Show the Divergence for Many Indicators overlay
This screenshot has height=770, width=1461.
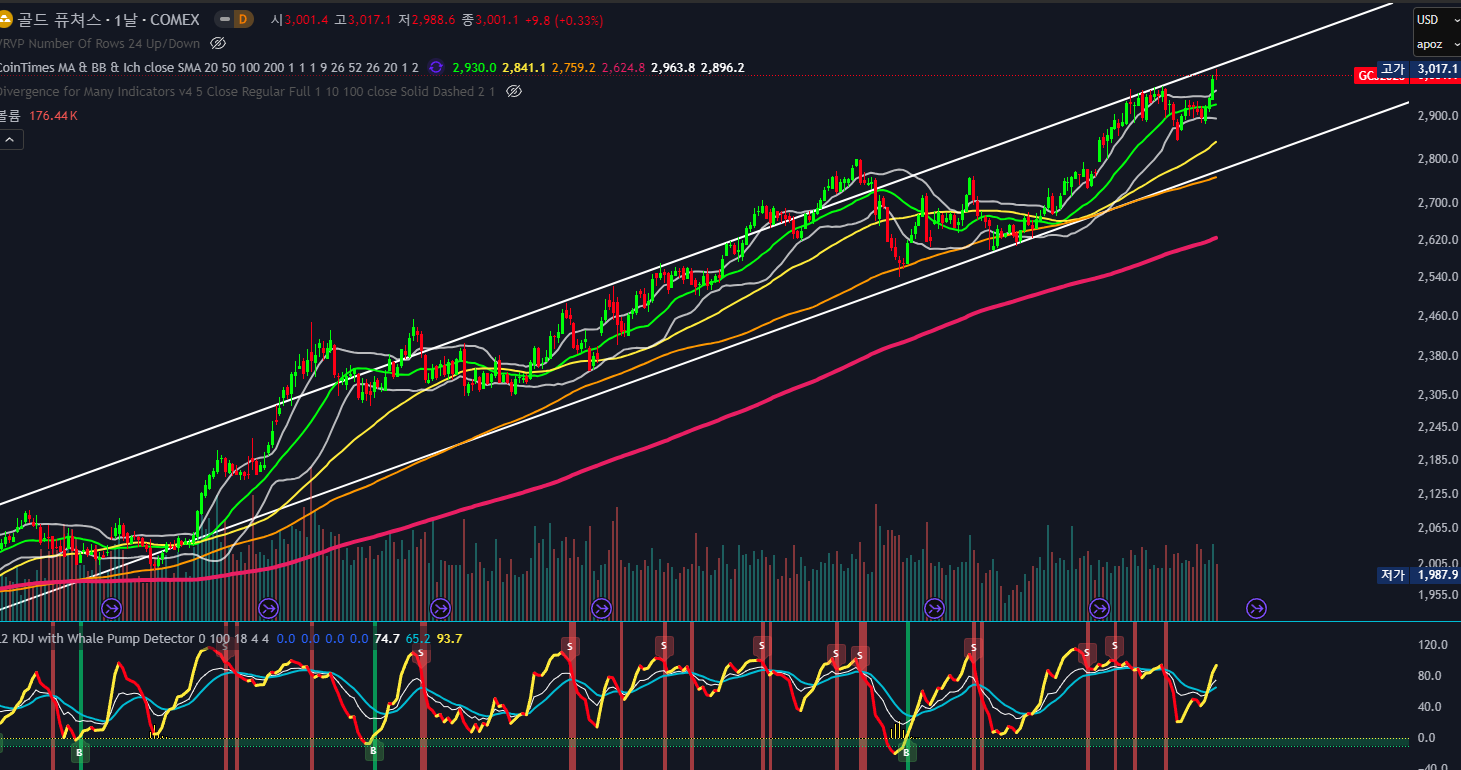click(x=514, y=91)
